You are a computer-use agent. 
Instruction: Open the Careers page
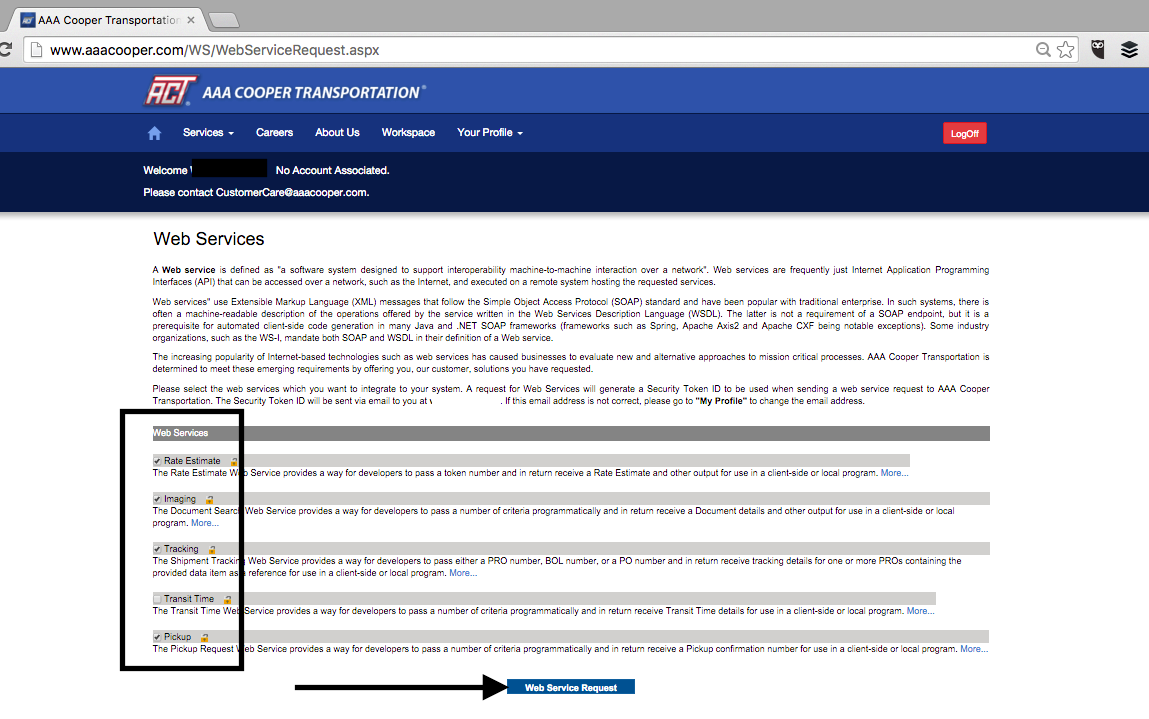(x=274, y=133)
